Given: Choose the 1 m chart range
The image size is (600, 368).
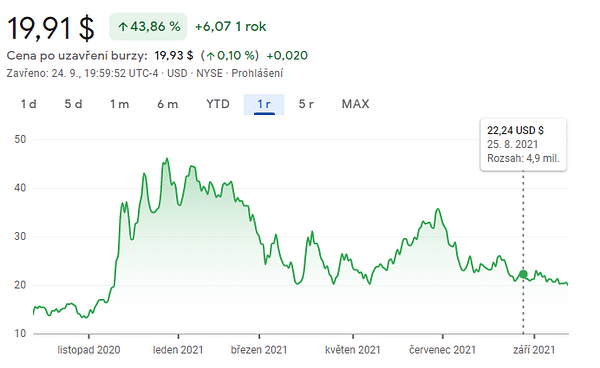Looking at the screenshot, I should [120, 104].
